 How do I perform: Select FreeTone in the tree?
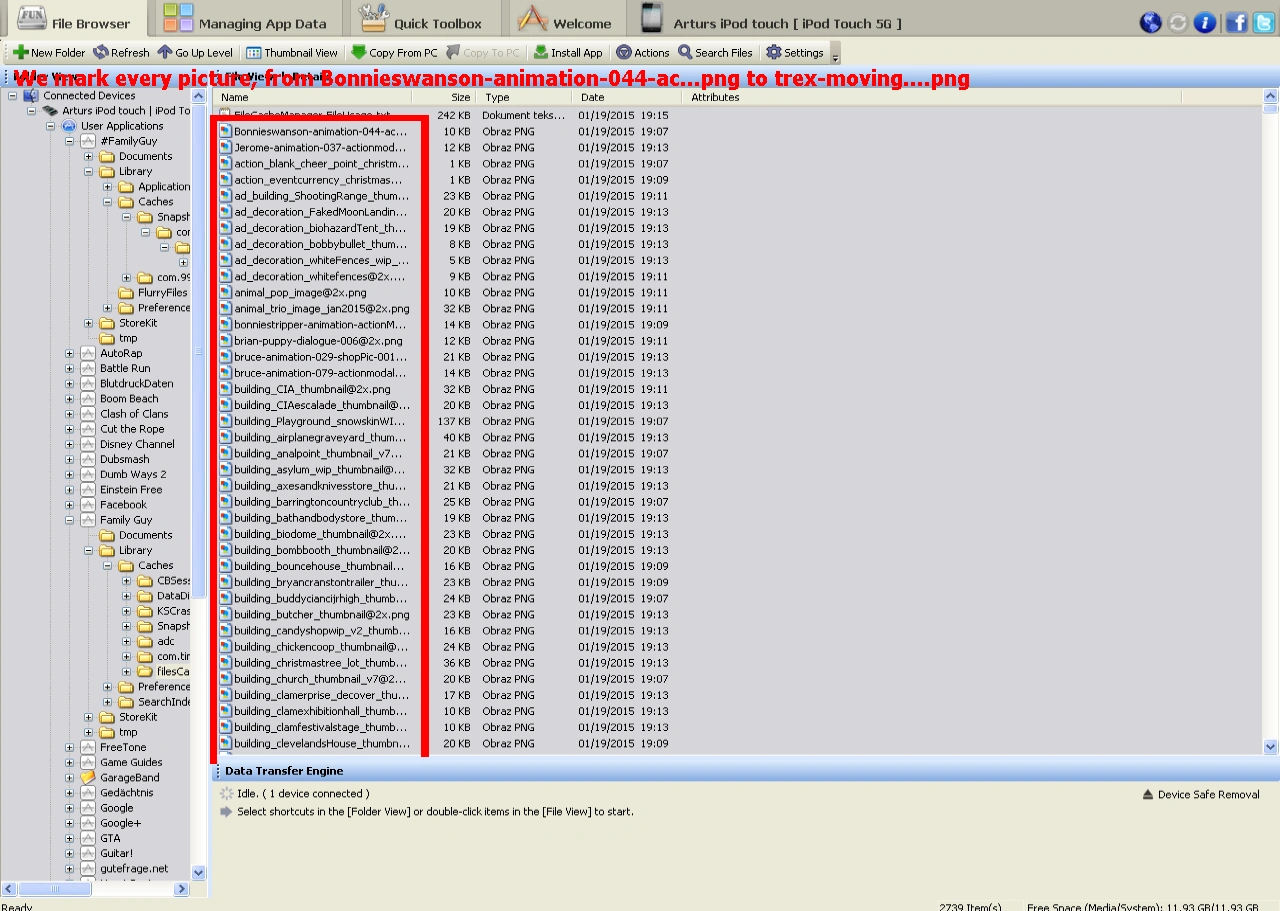pos(123,747)
